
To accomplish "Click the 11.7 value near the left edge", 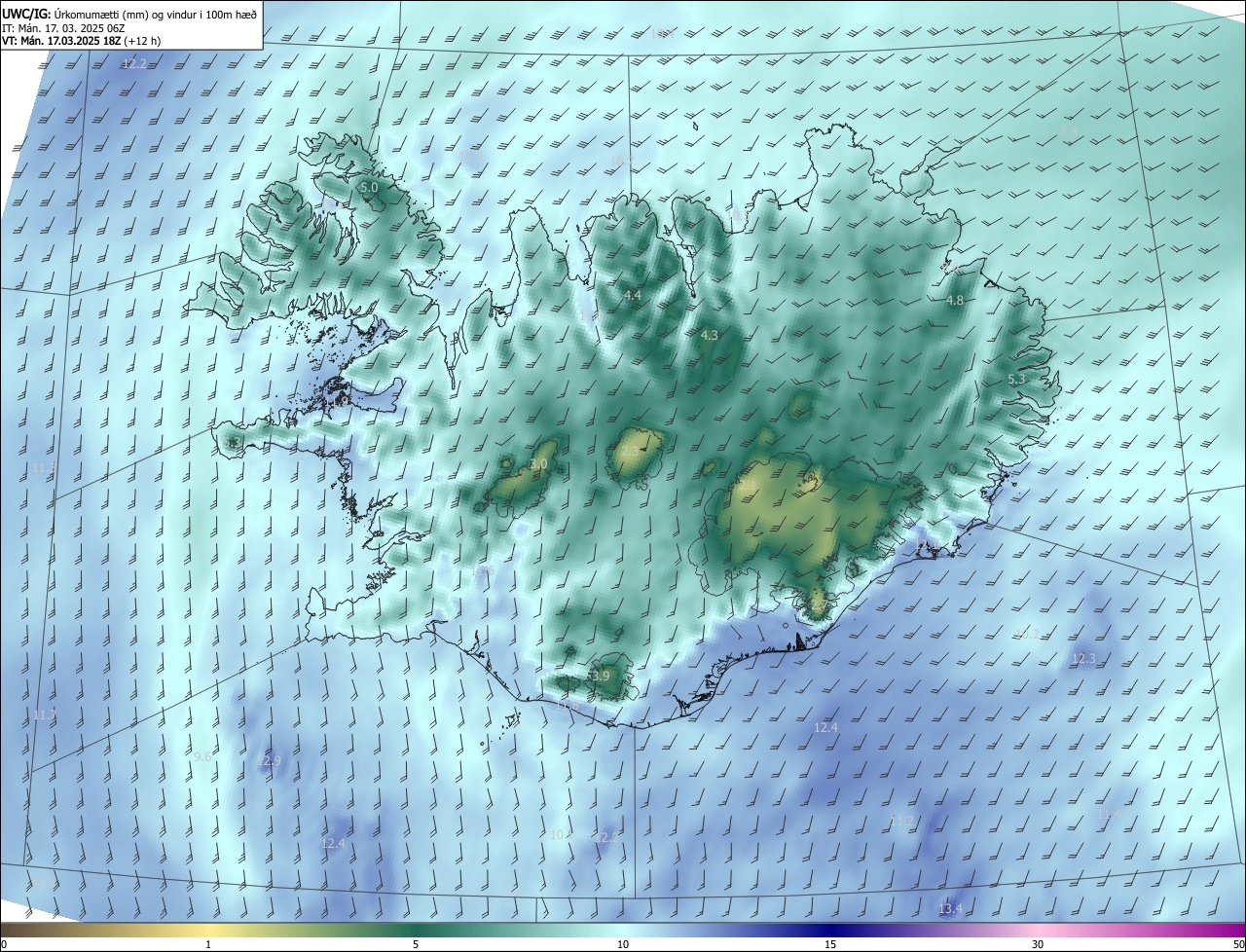I will (x=45, y=715).
